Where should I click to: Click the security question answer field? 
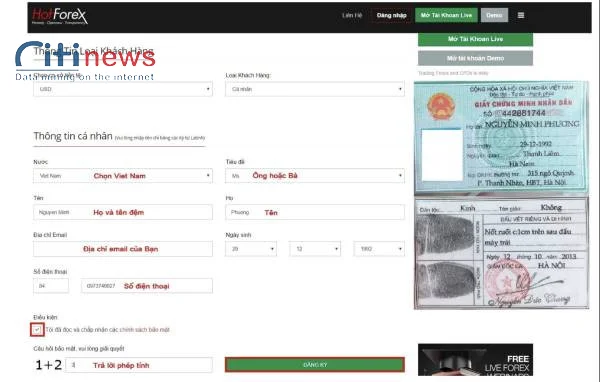(139, 365)
